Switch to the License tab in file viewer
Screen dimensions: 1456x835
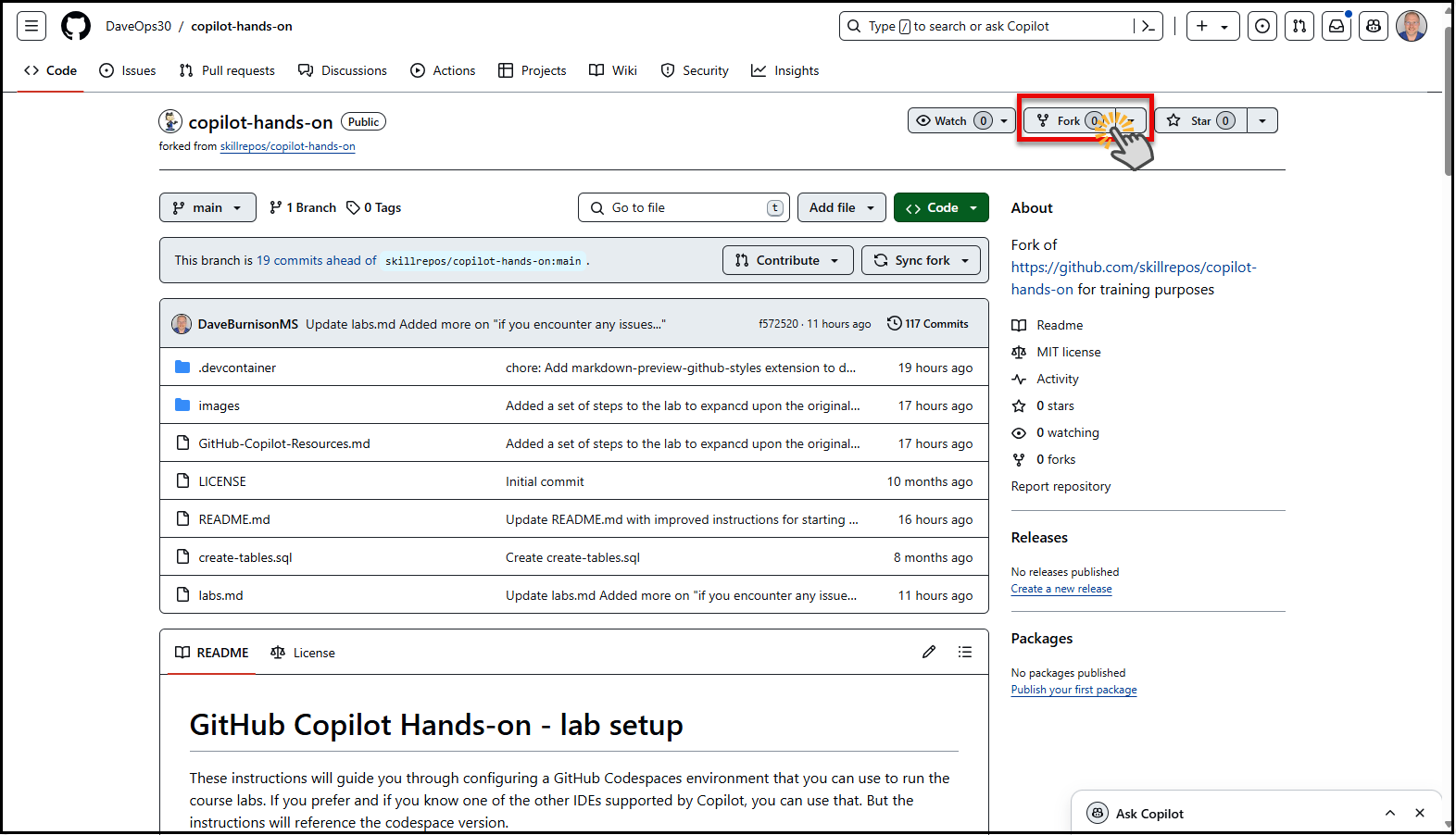click(303, 653)
